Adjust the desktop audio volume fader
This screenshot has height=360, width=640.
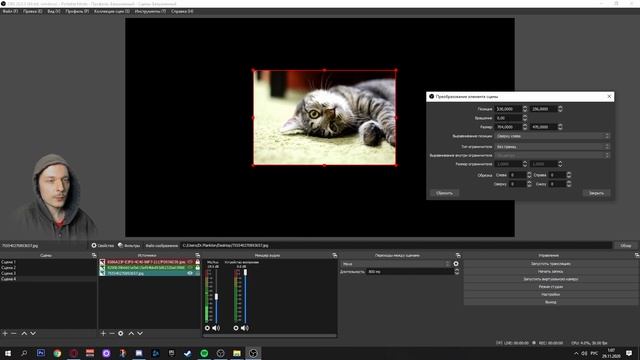click(245, 272)
